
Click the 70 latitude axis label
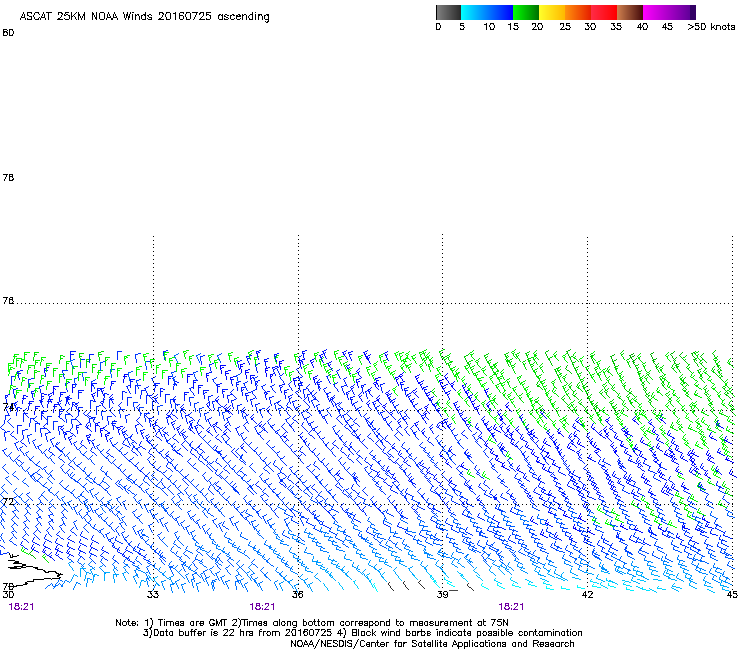[x=8, y=587]
